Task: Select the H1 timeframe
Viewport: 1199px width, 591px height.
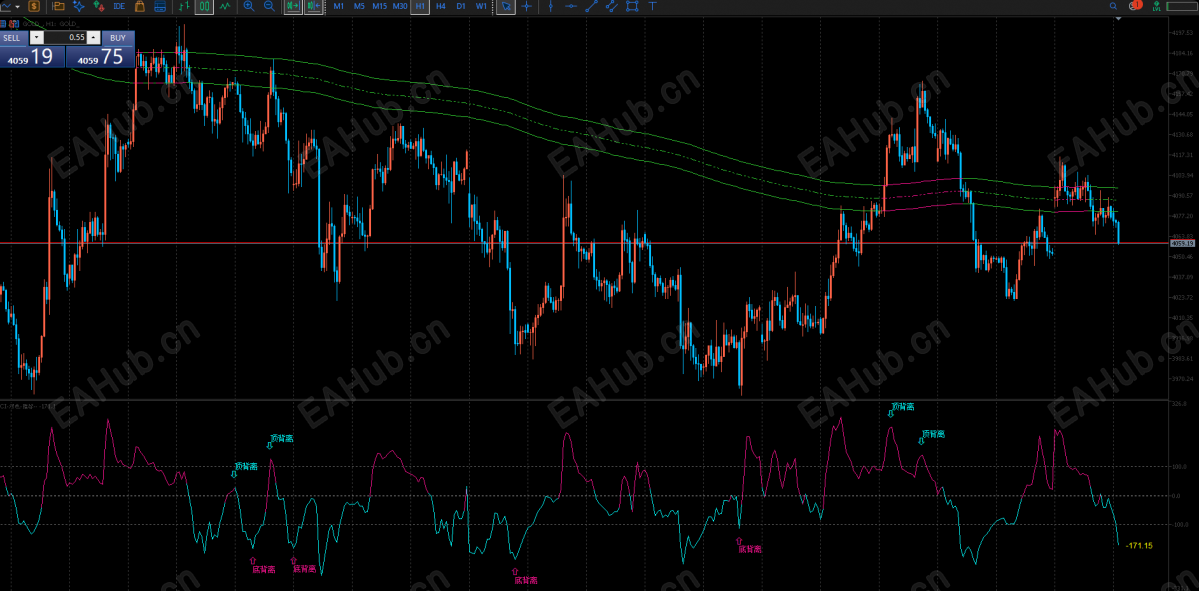Action: tap(420, 6)
